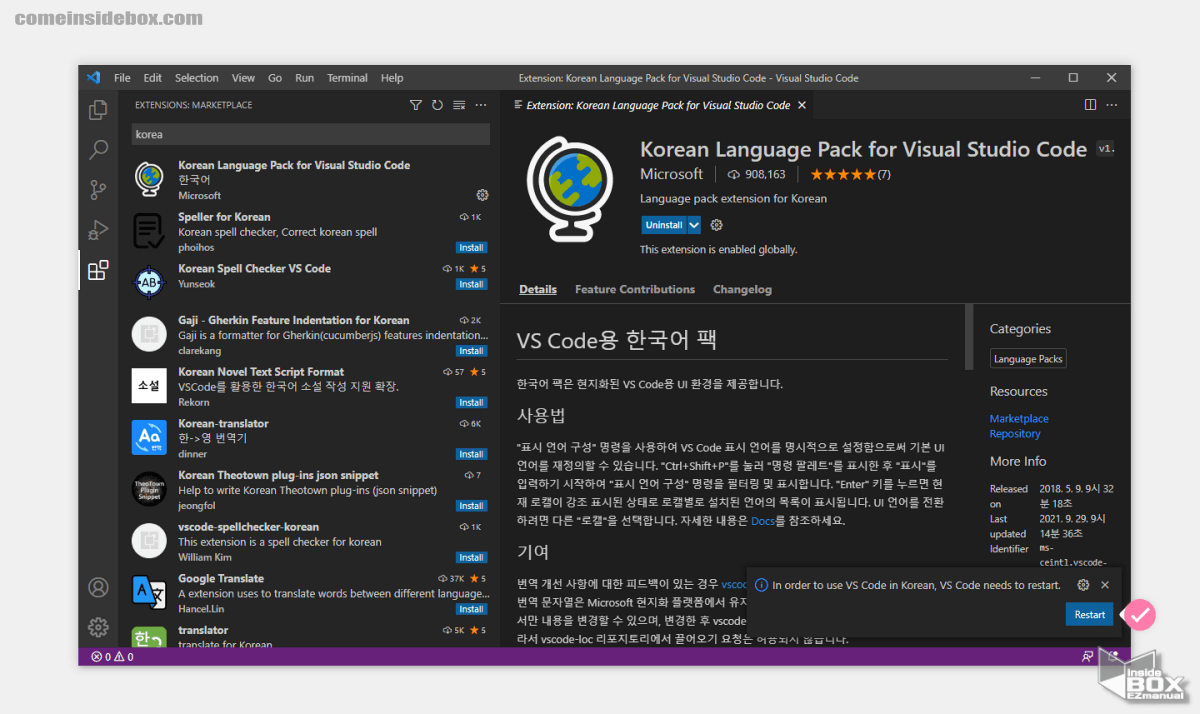
Task: Open Source Control view in activity bar
Action: click(98, 190)
